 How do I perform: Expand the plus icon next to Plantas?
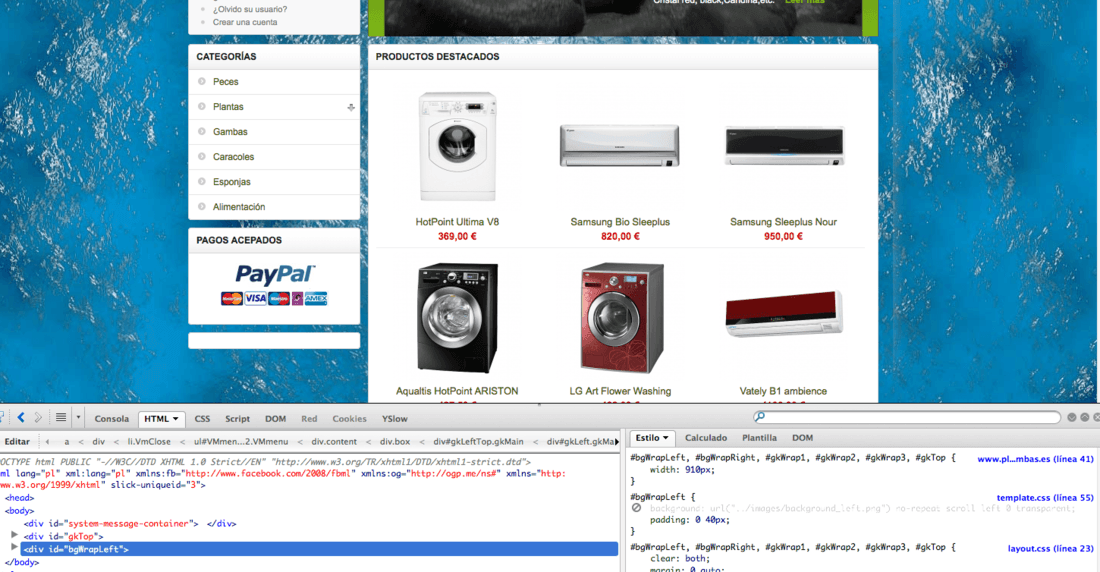tap(351, 107)
